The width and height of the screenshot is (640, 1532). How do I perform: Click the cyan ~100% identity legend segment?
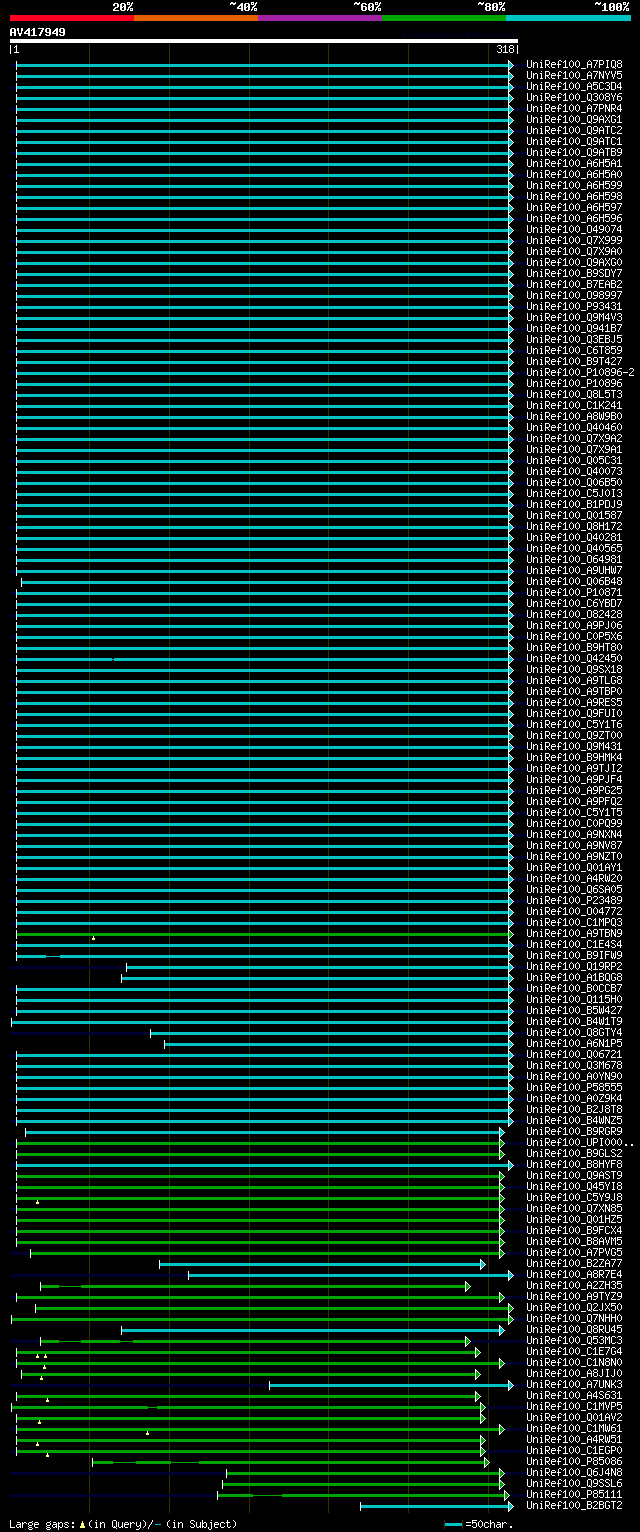tap(568, 18)
